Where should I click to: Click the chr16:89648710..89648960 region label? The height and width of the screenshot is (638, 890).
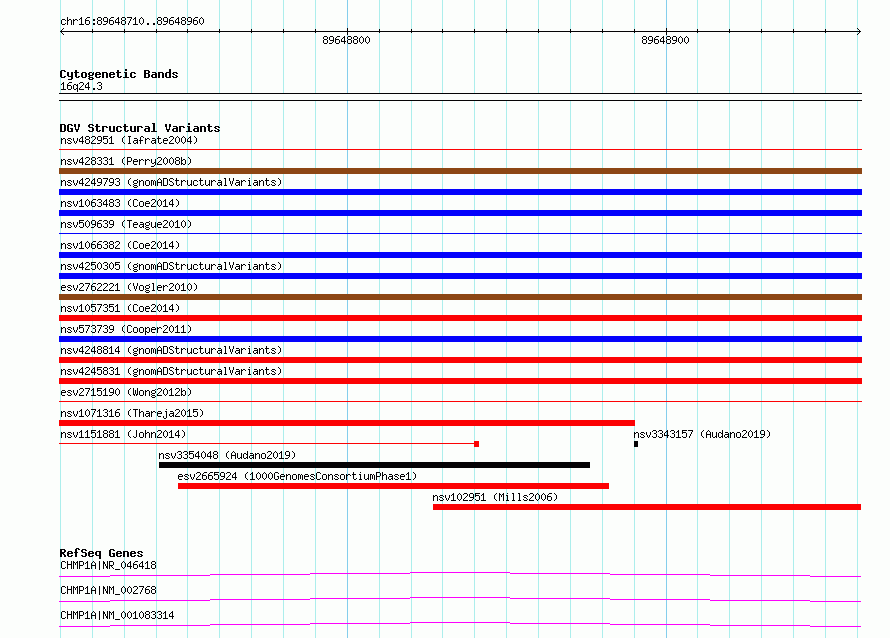tap(132, 21)
